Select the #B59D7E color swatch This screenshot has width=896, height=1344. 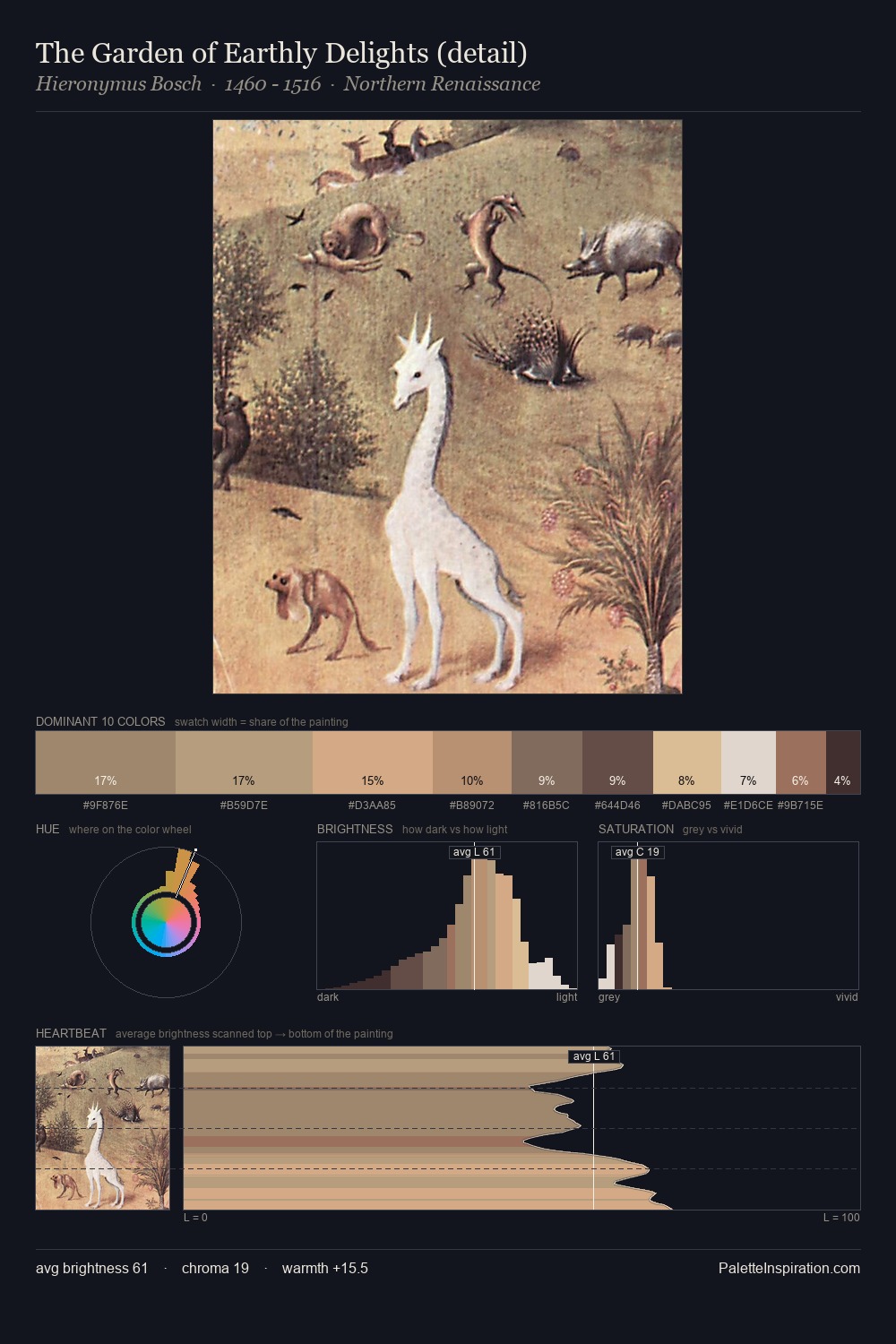[x=244, y=762]
